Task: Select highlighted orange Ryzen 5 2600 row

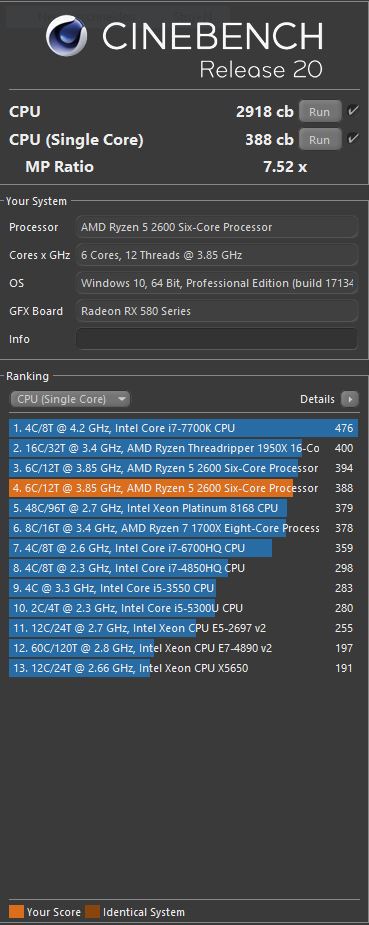Action: (183, 488)
